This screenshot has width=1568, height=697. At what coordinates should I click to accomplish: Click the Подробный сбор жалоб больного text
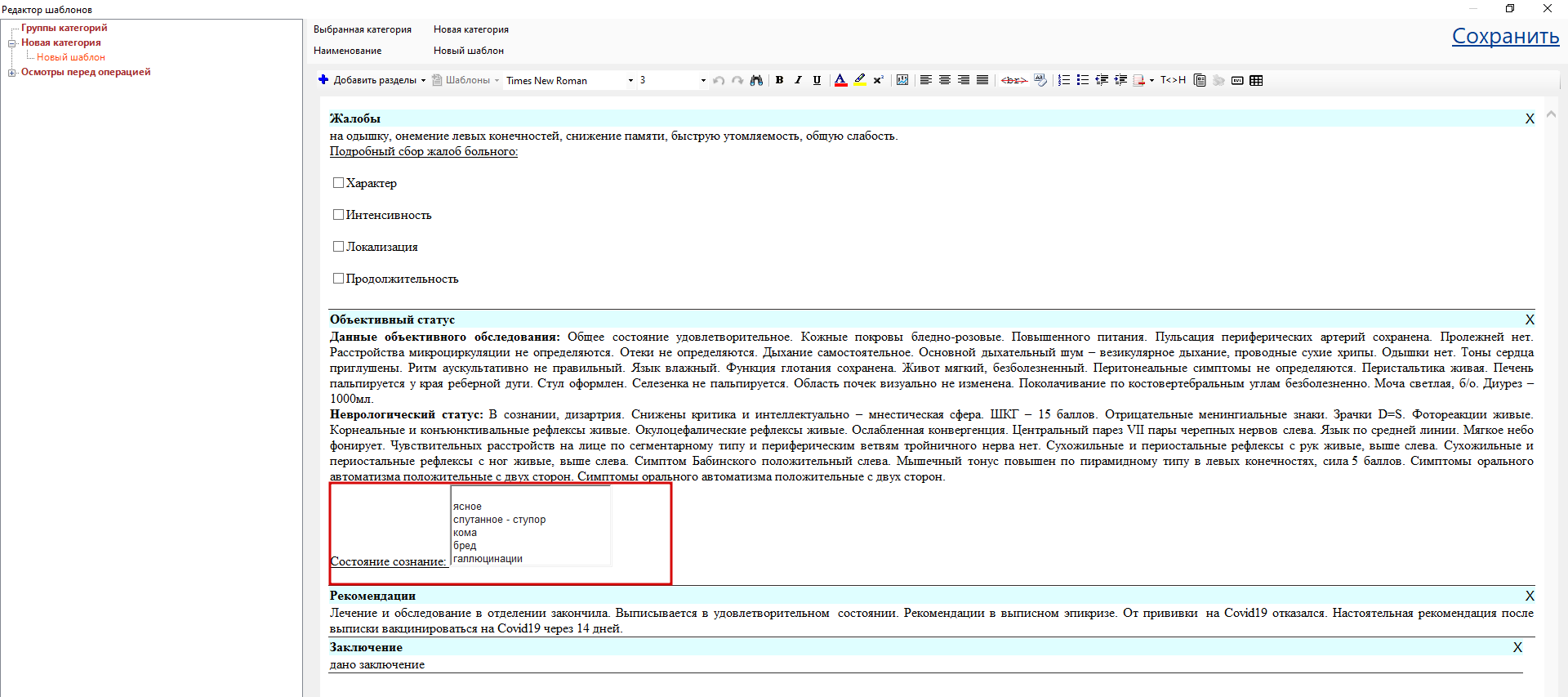tap(424, 151)
